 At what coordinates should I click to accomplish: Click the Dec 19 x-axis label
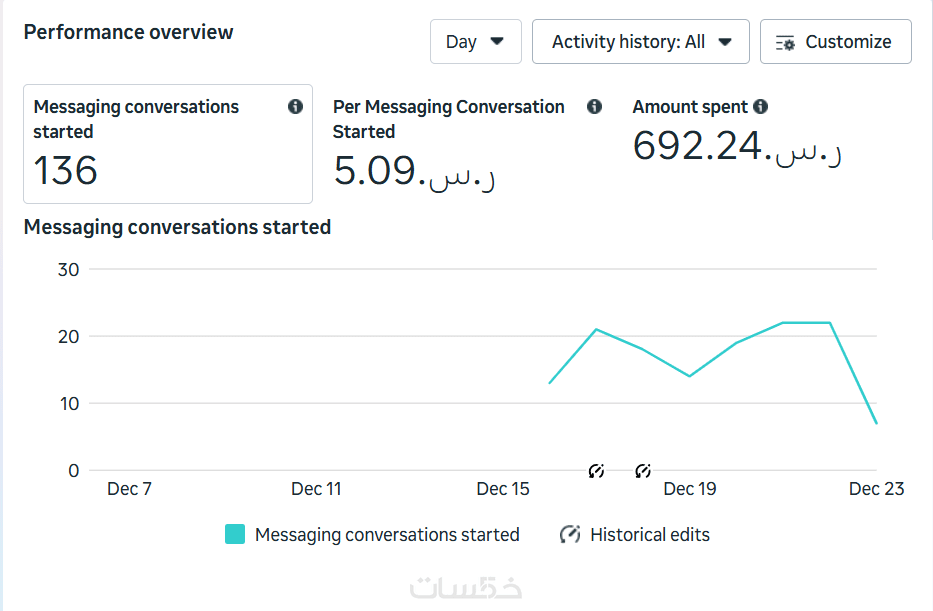point(690,489)
